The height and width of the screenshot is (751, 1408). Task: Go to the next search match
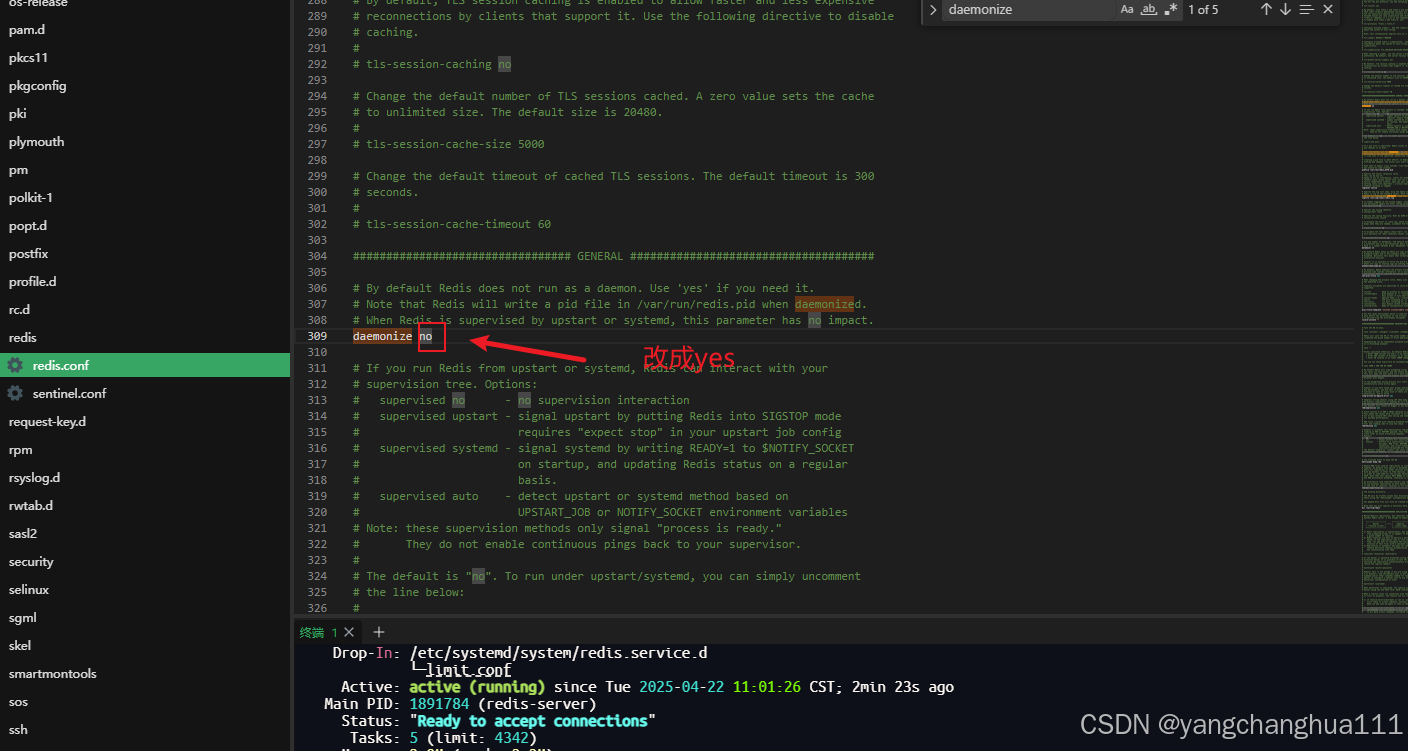[1283, 10]
